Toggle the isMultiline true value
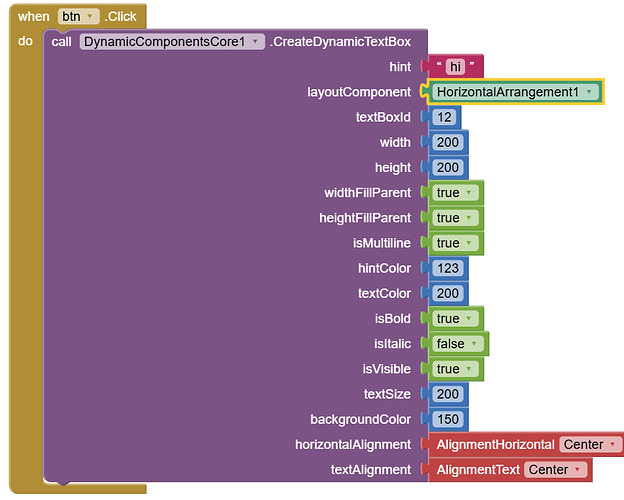Viewport: 624px width, 500px height. [454, 243]
